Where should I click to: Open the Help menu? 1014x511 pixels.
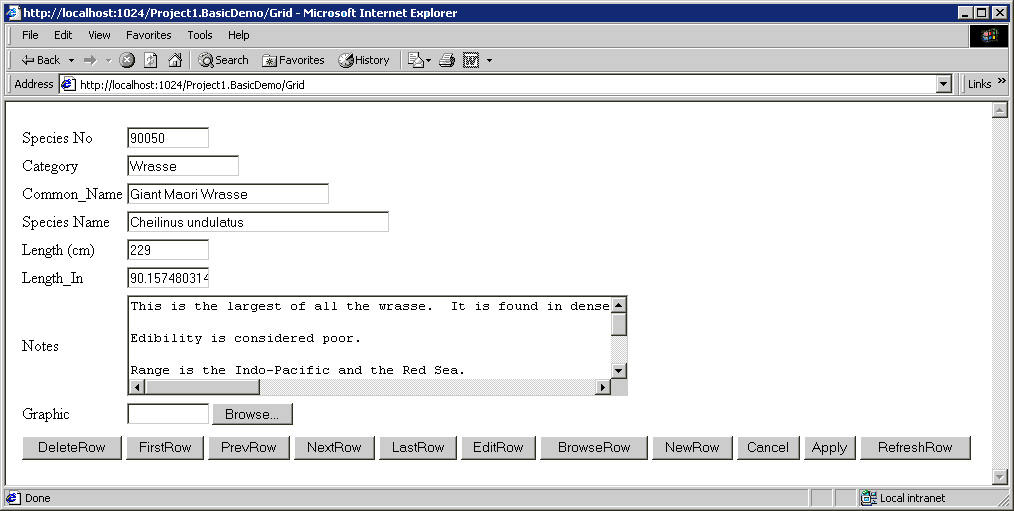[x=238, y=35]
